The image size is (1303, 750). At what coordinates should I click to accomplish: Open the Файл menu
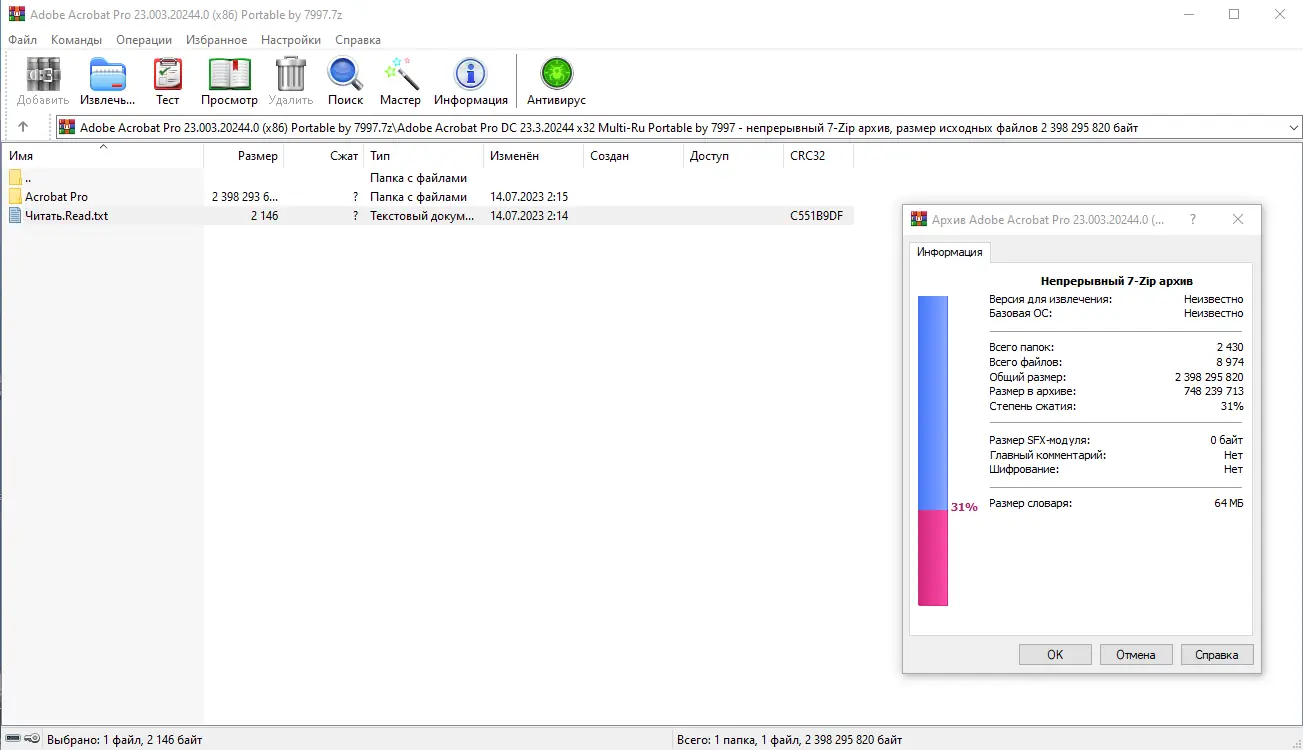22,40
